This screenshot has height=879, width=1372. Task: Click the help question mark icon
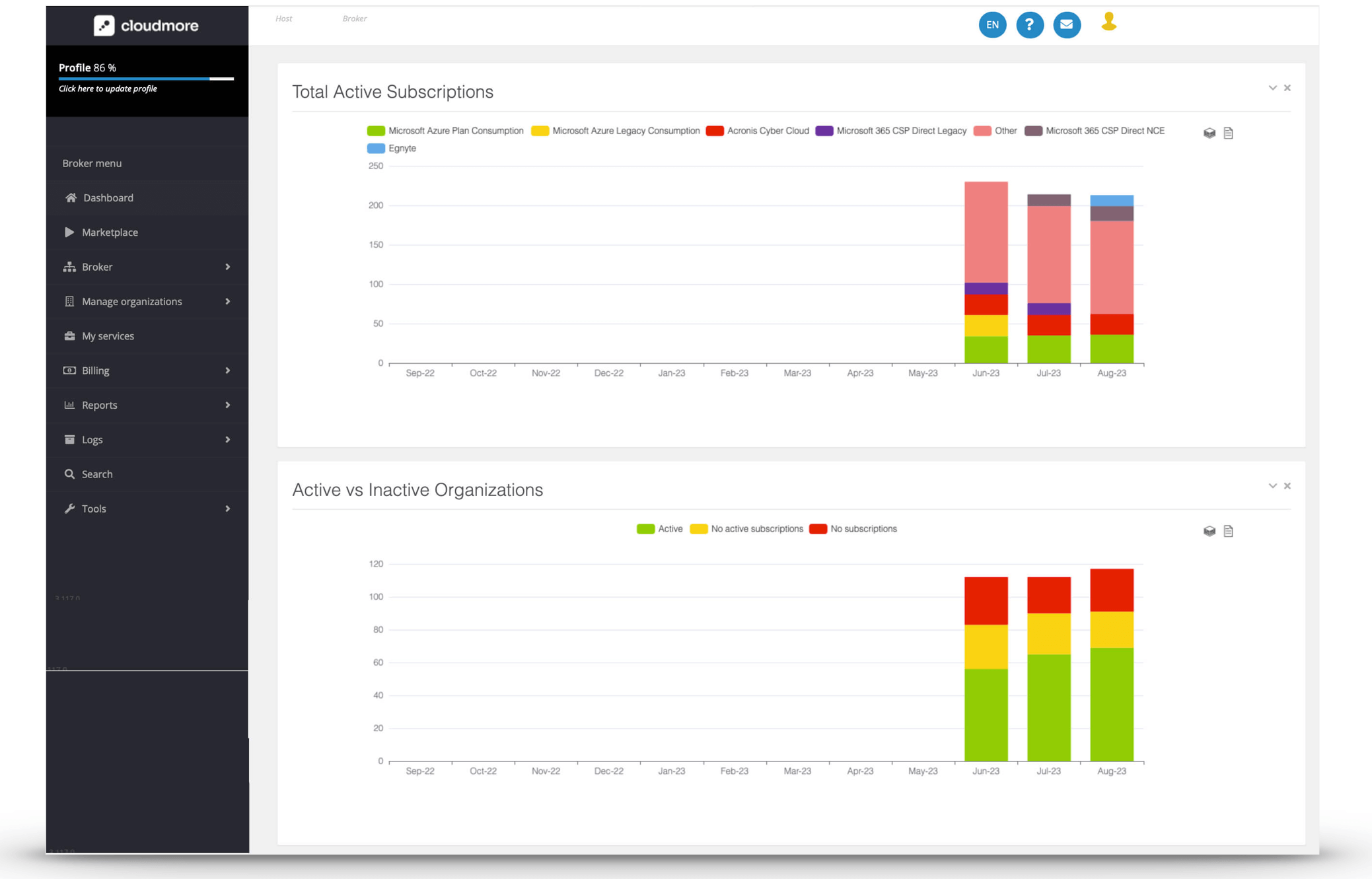click(x=1029, y=24)
